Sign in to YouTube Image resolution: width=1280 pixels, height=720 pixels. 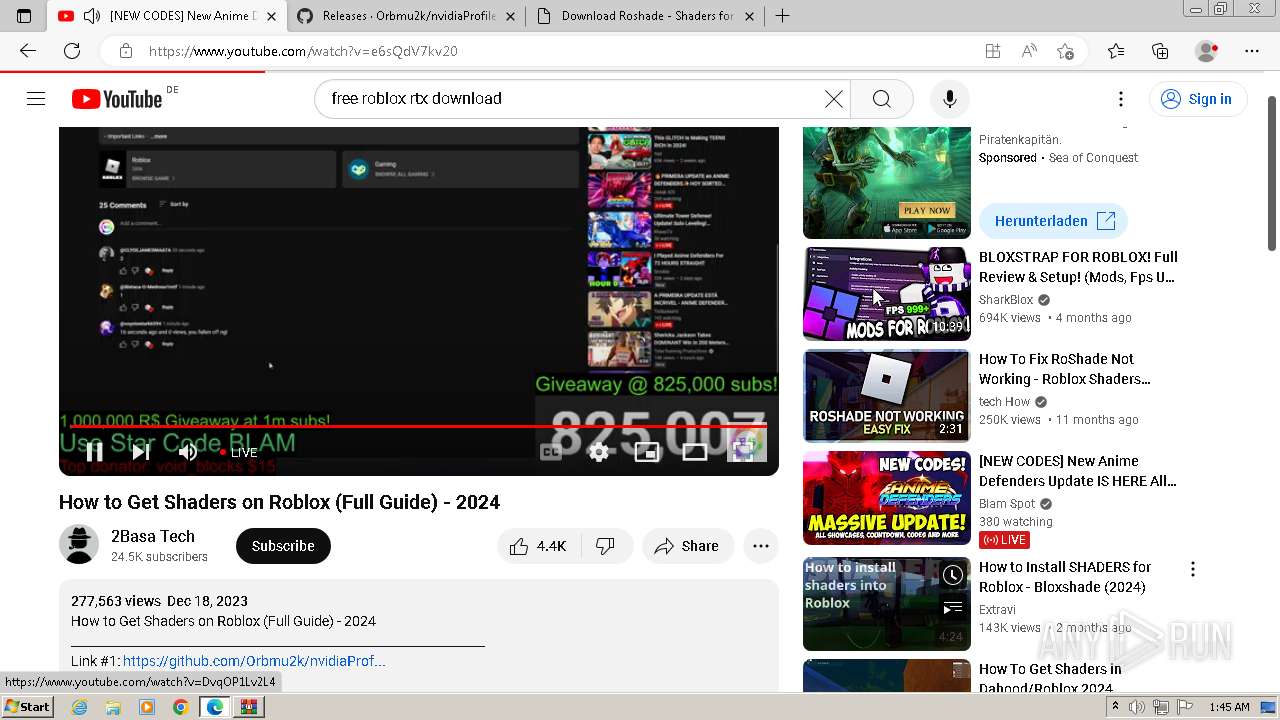1197,98
